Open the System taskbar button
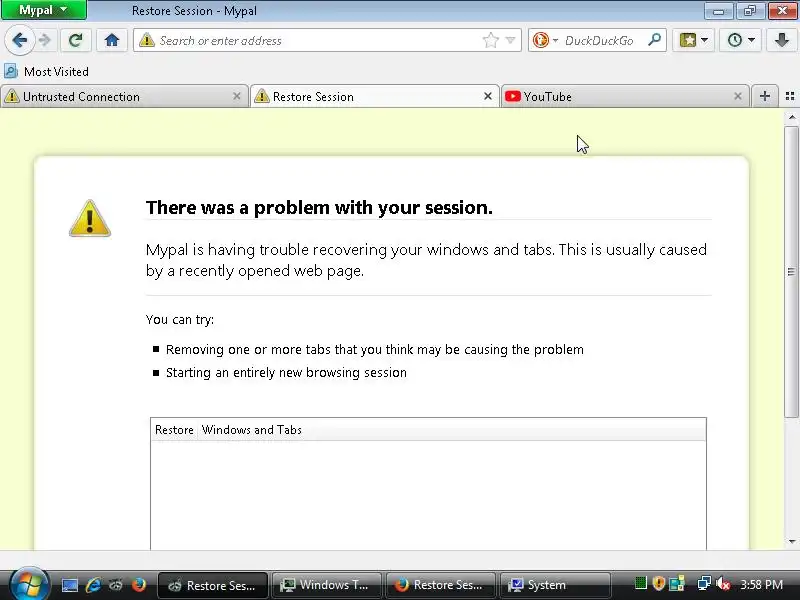 pyautogui.click(x=555, y=585)
